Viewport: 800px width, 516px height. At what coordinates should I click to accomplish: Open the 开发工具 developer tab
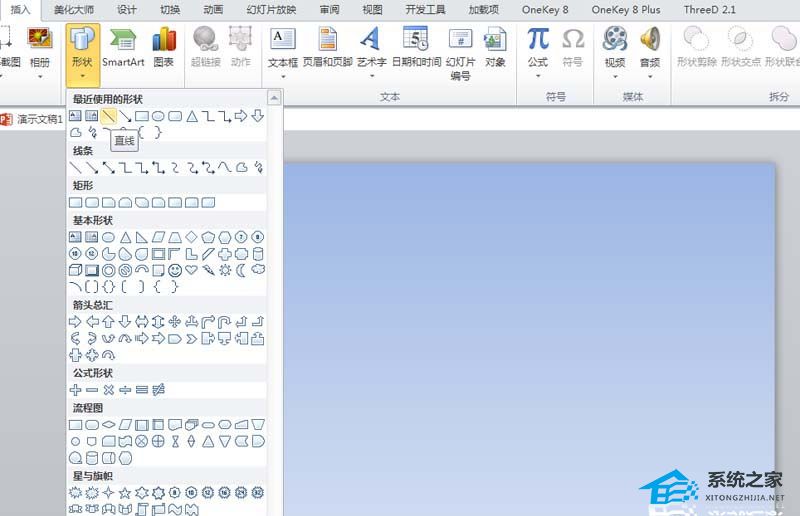(x=425, y=10)
